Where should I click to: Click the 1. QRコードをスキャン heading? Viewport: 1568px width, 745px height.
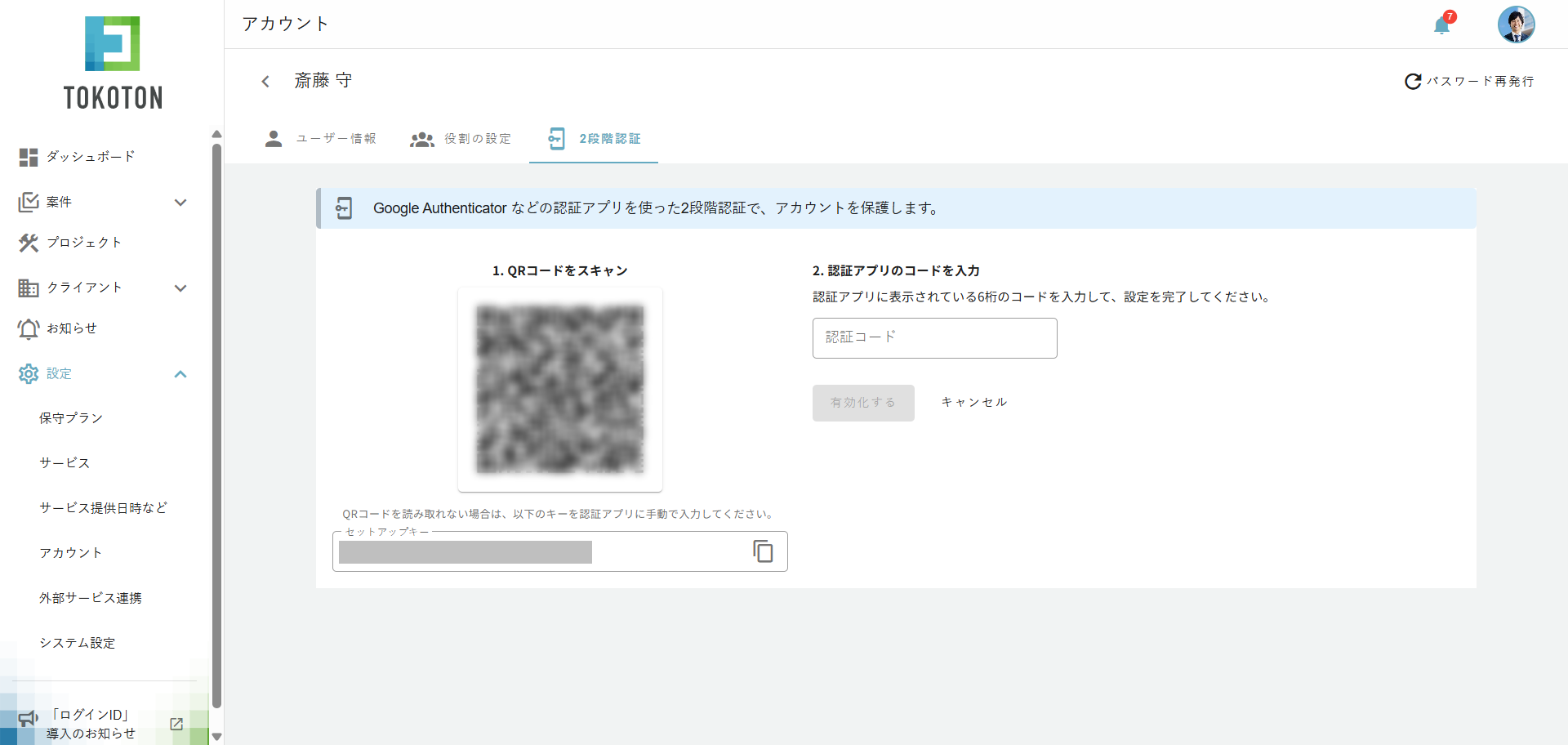[x=560, y=270]
